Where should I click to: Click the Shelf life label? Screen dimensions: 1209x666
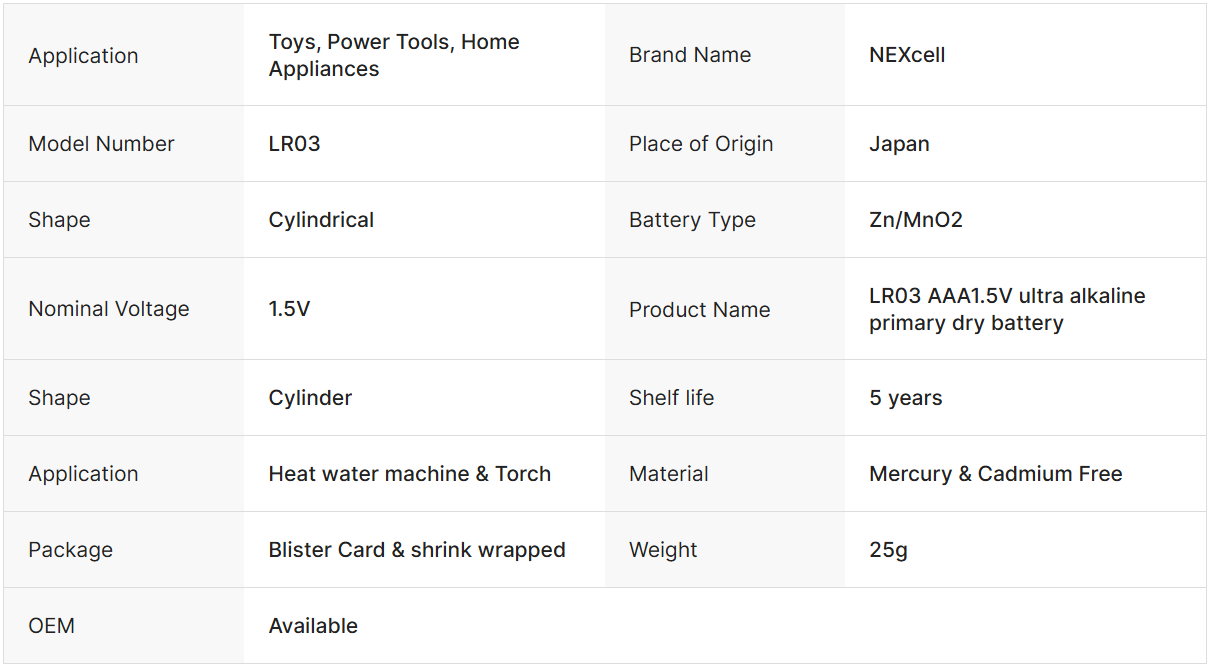(x=671, y=398)
